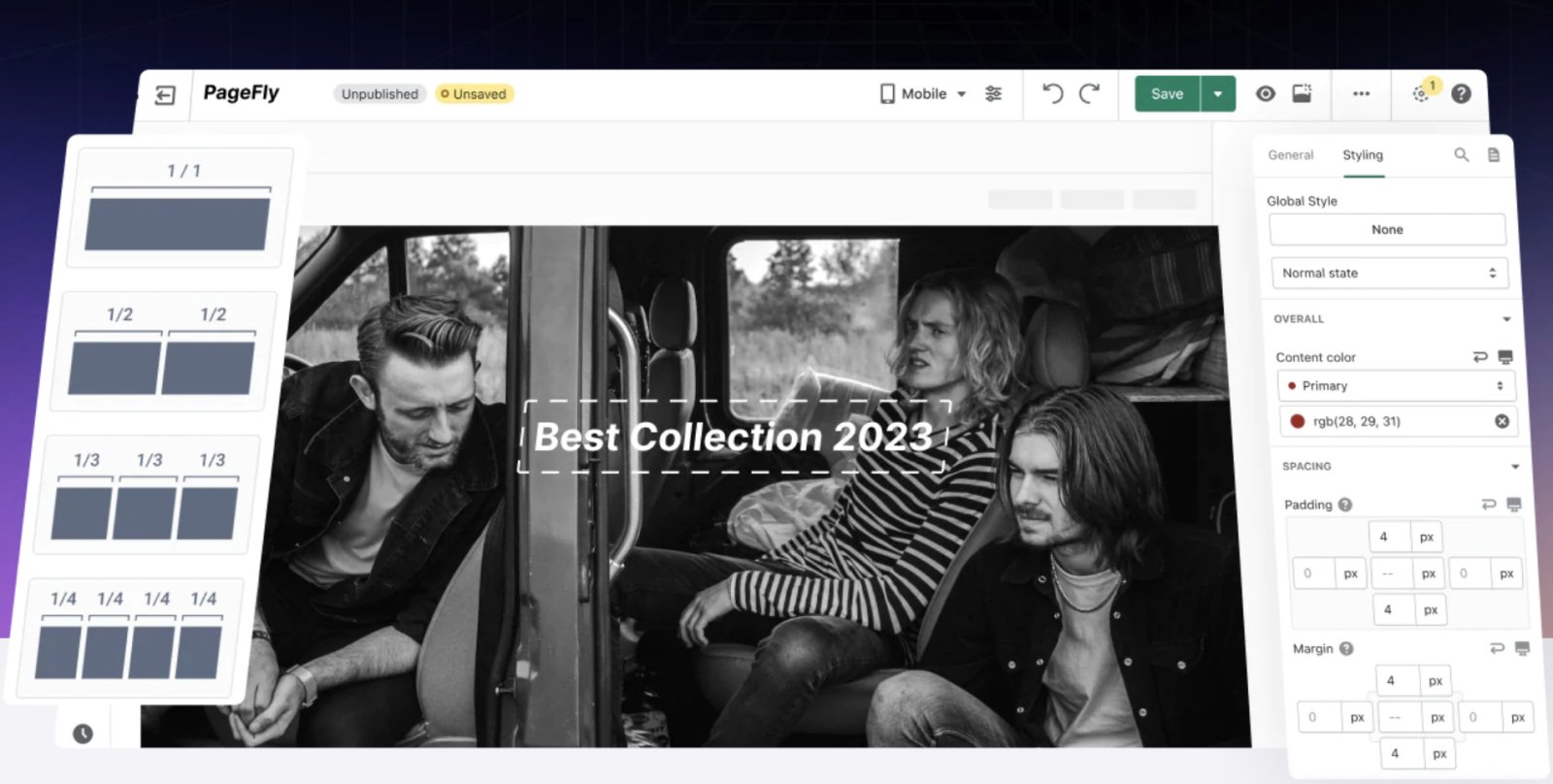
Task: Click the Margin left value field
Action: coord(1319,718)
